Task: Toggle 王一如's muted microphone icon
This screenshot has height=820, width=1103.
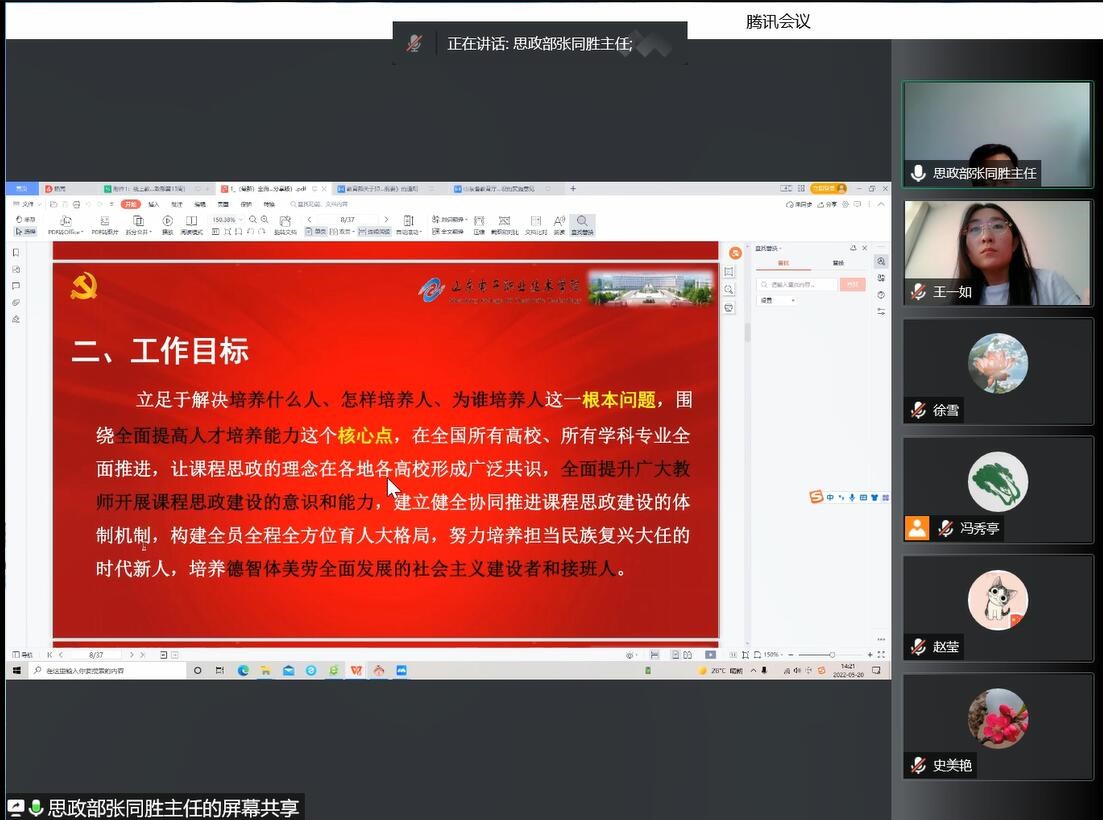Action: click(918, 292)
